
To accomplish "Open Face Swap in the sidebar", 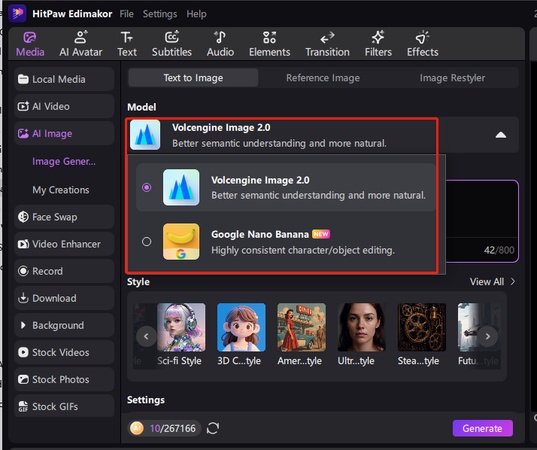I will (x=64, y=217).
